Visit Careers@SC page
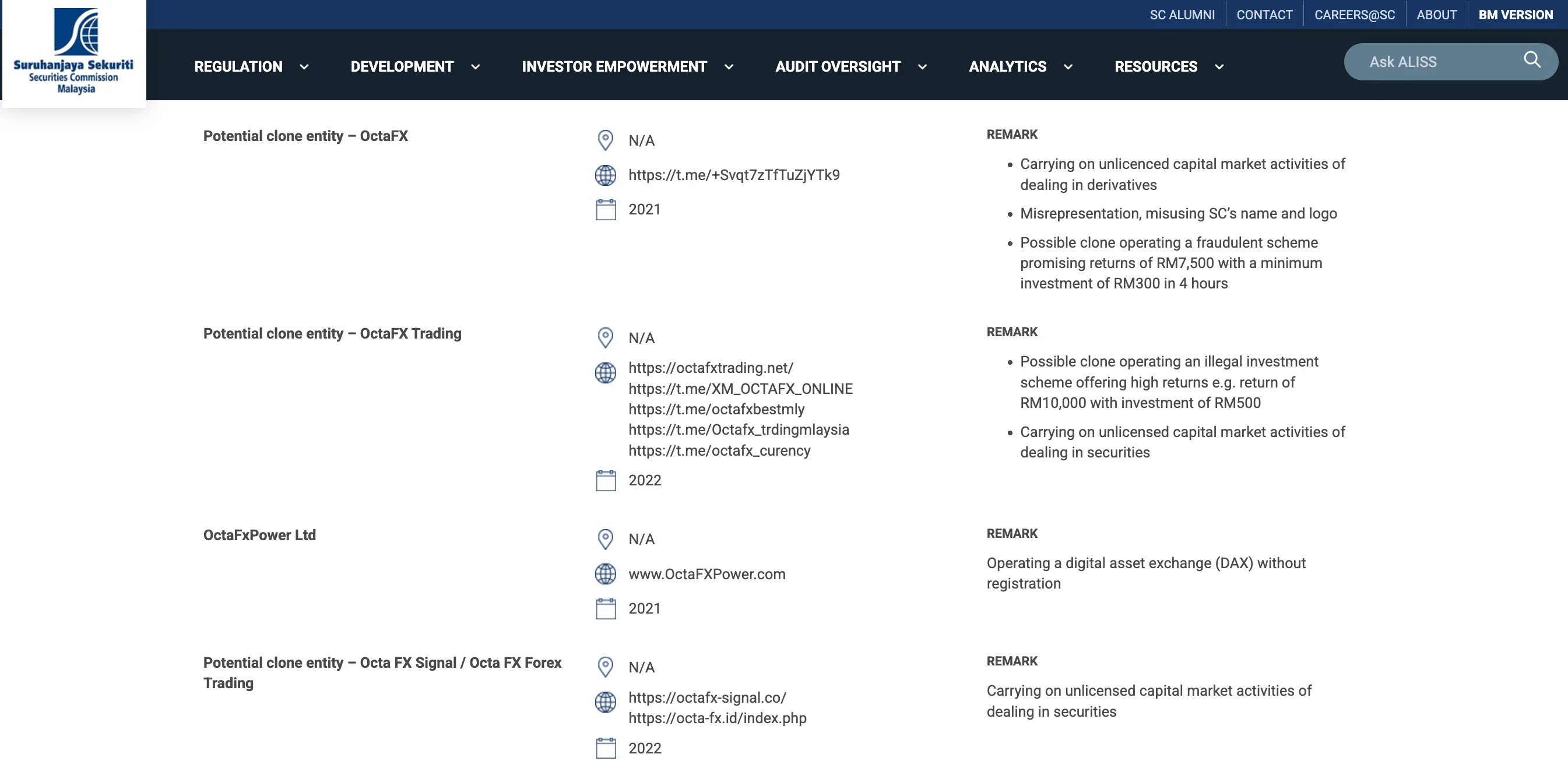Image resolution: width=1568 pixels, height=761 pixels. tap(1354, 15)
